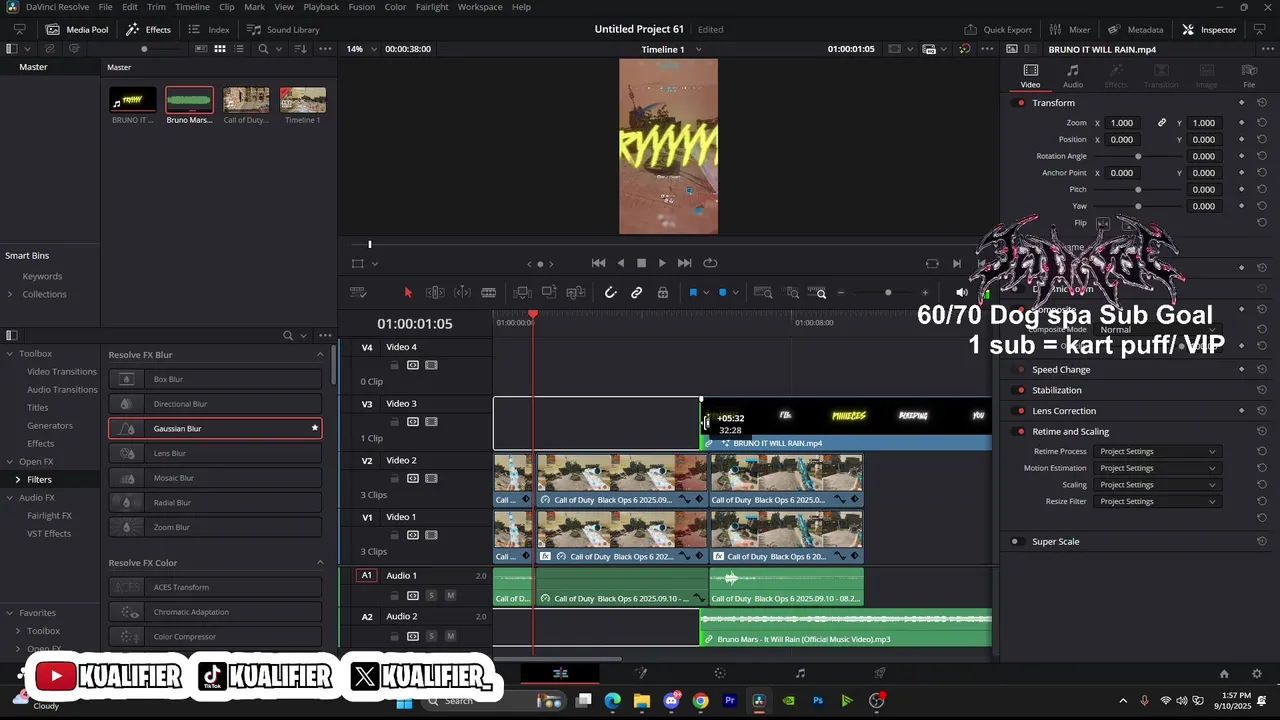Open the Fairlight page music icon
Viewport: 1280px width, 720px height.
pyautogui.click(x=800, y=673)
